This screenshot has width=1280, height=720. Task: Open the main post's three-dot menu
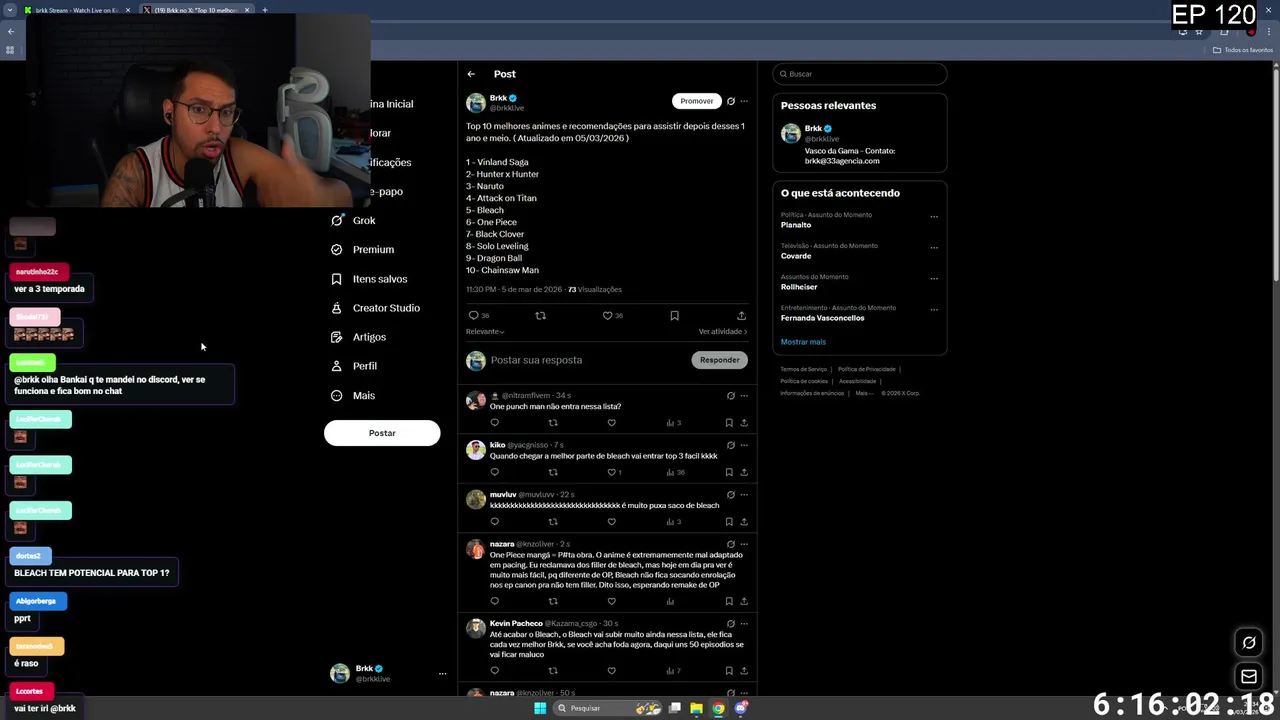pos(744,101)
